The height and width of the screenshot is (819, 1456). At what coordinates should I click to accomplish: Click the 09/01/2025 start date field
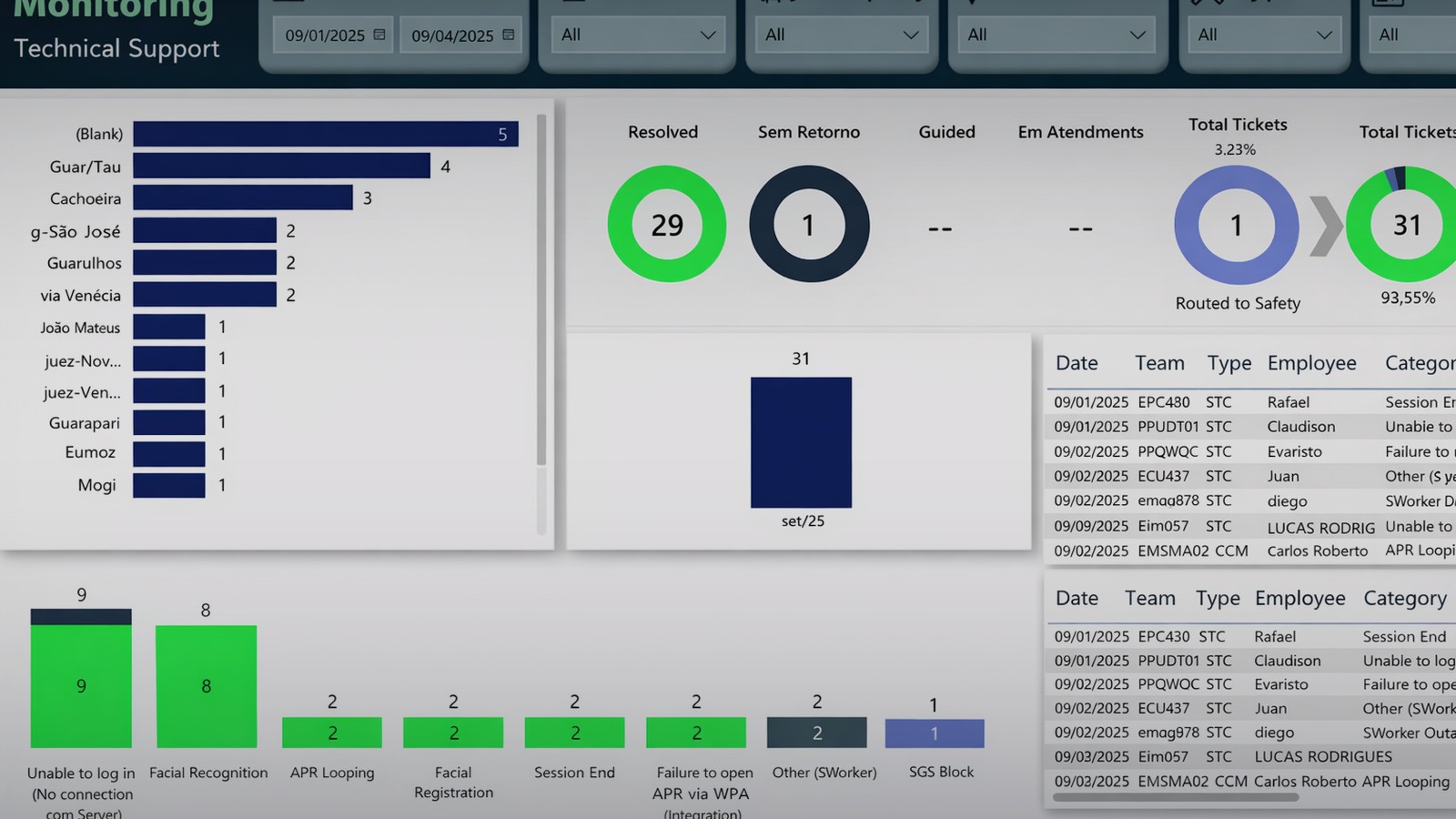(334, 35)
